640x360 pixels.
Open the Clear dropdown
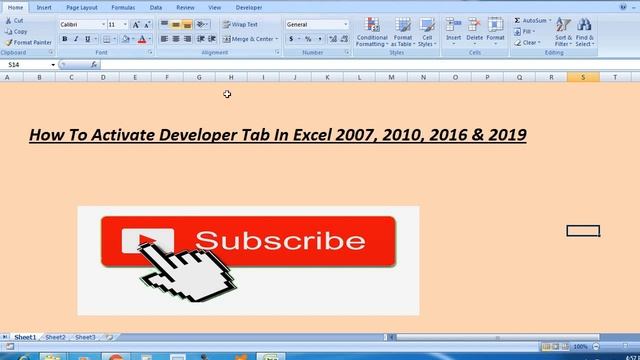click(527, 42)
